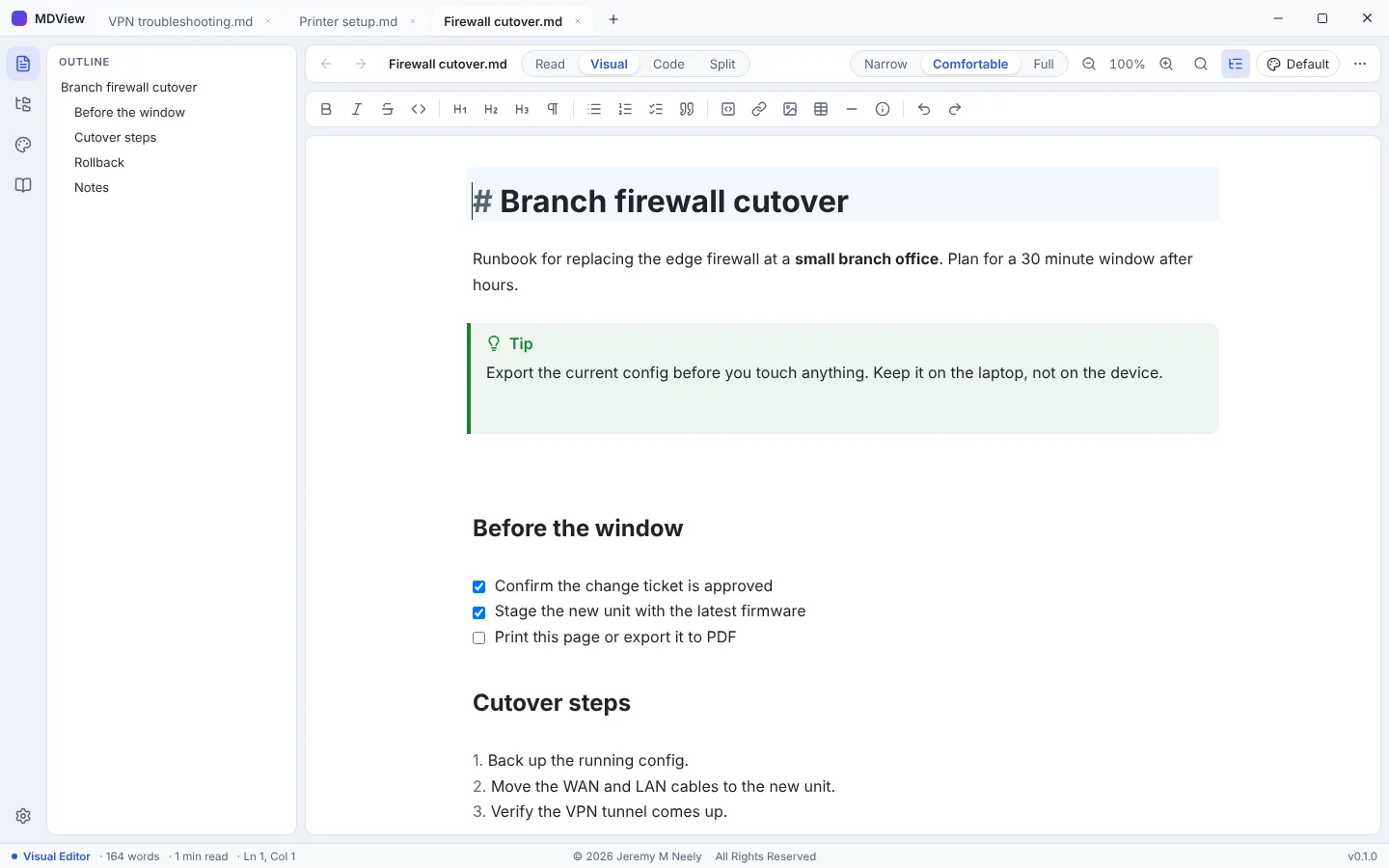
Task: Redo the last undone edit
Action: pos(955,109)
